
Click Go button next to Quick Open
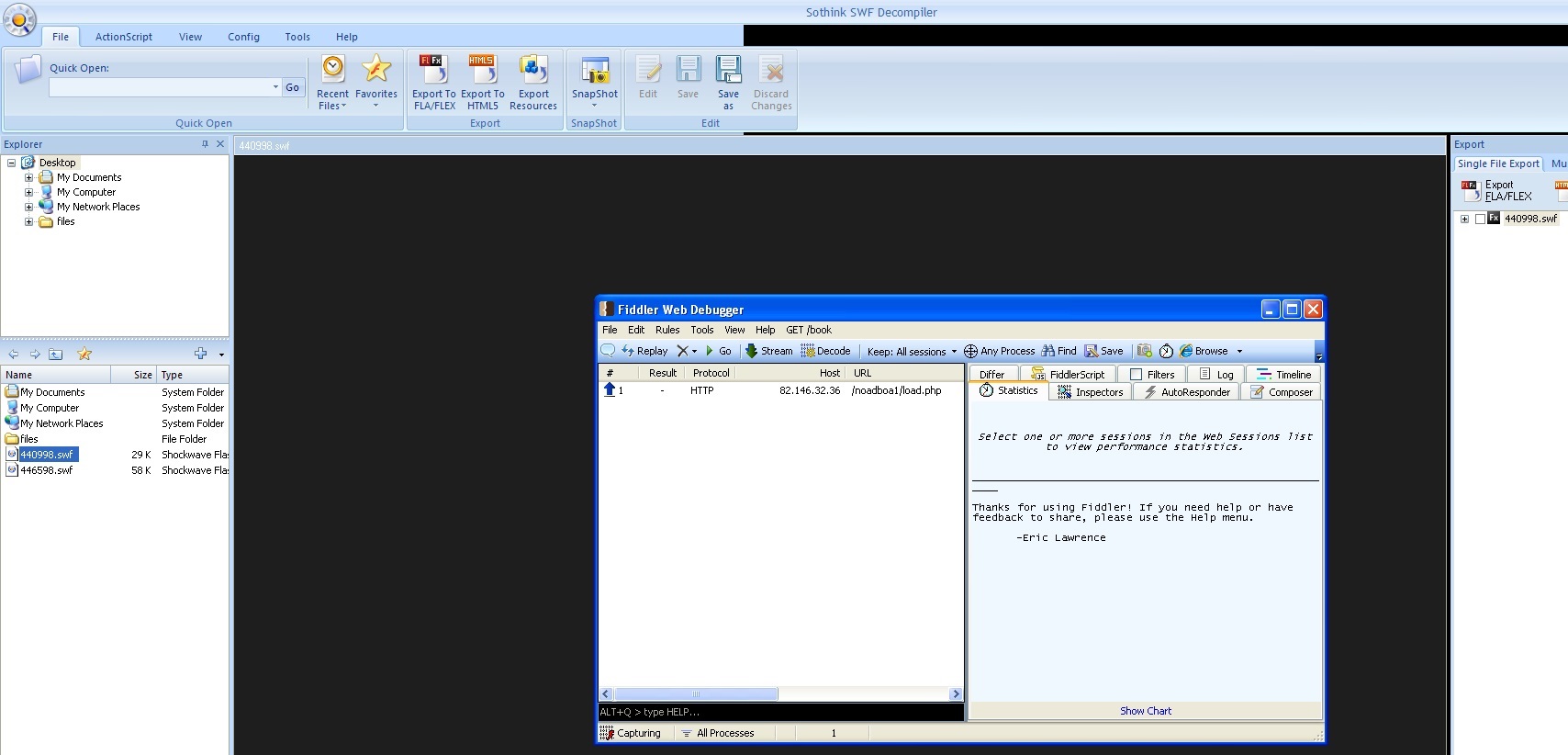coord(293,87)
